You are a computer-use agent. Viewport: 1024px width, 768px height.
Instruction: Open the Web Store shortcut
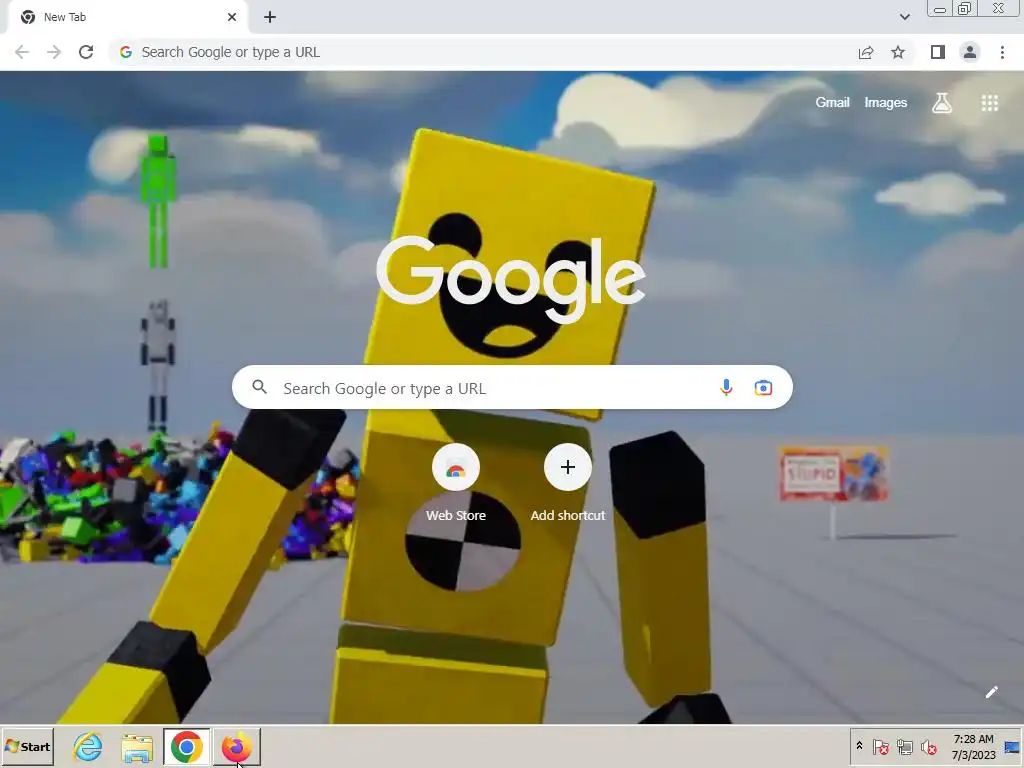456,483
